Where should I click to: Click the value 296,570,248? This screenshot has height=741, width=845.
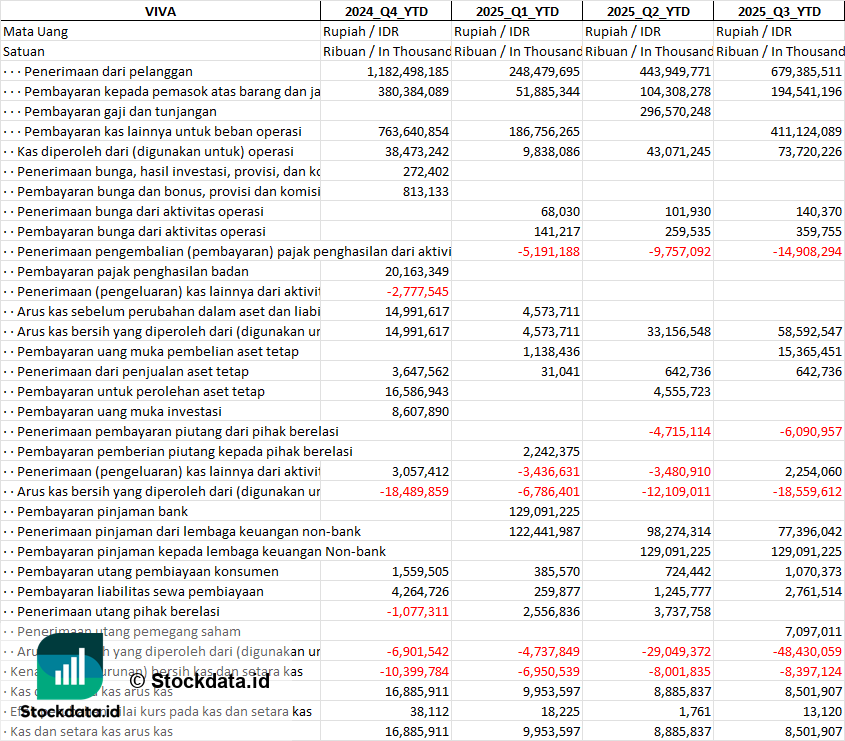point(675,112)
